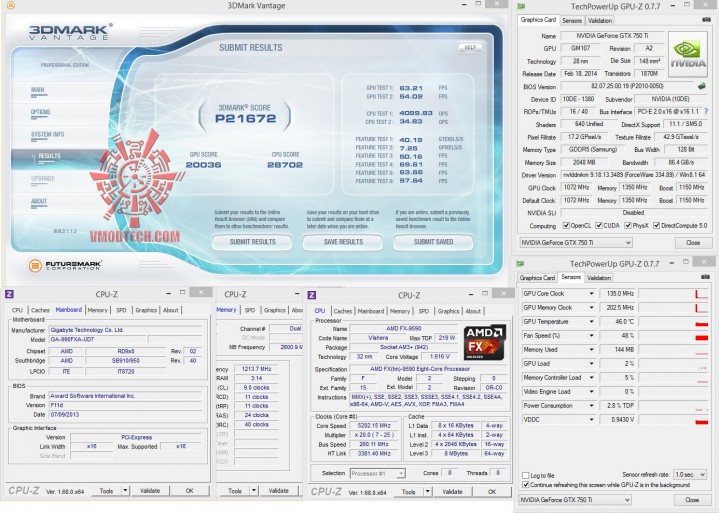
Task: Click the Submit Results button
Action: click(252, 242)
